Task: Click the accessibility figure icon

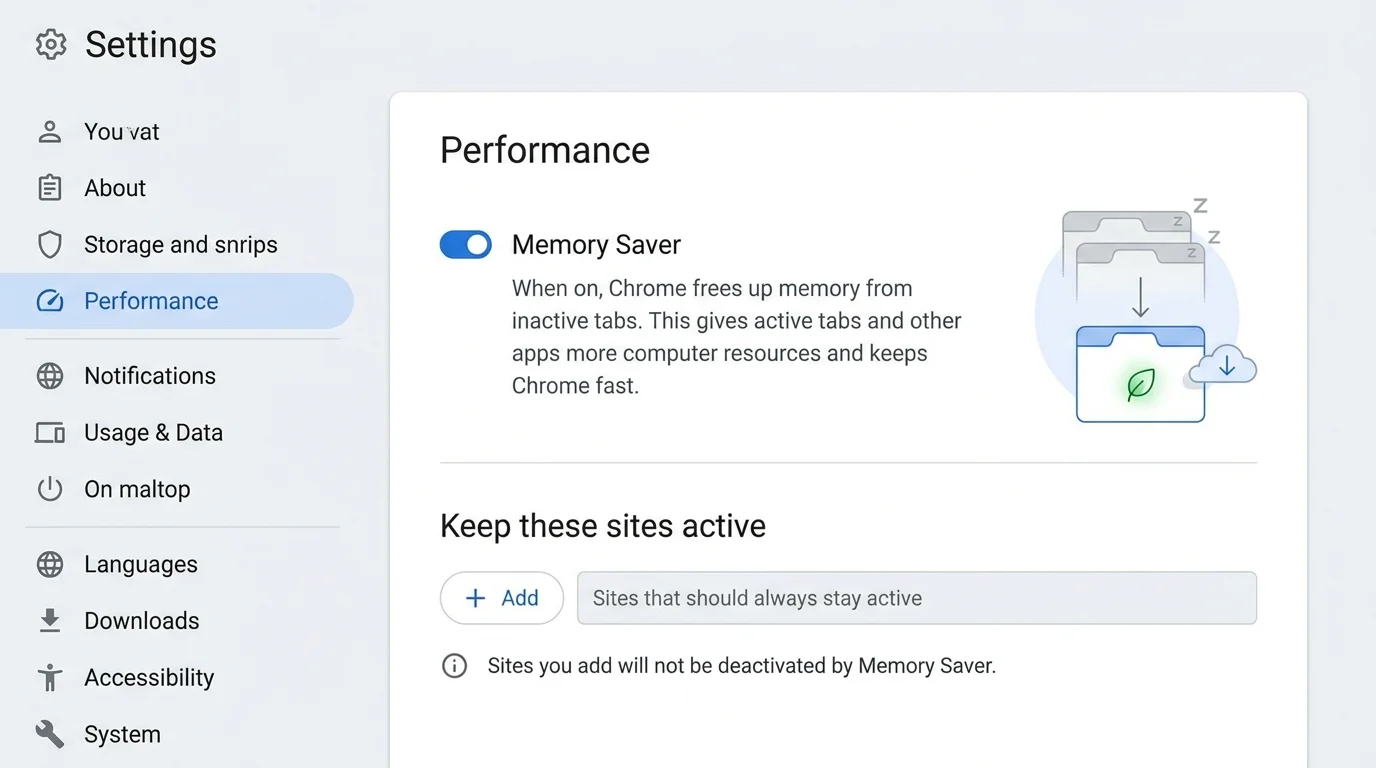Action: pos(50,677)
